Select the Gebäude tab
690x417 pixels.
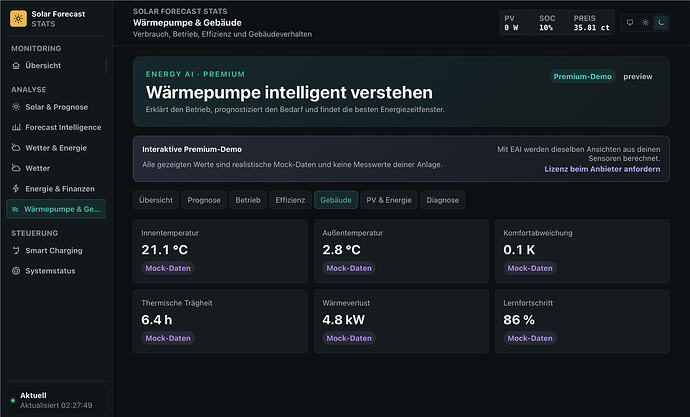tap(336, 200)
